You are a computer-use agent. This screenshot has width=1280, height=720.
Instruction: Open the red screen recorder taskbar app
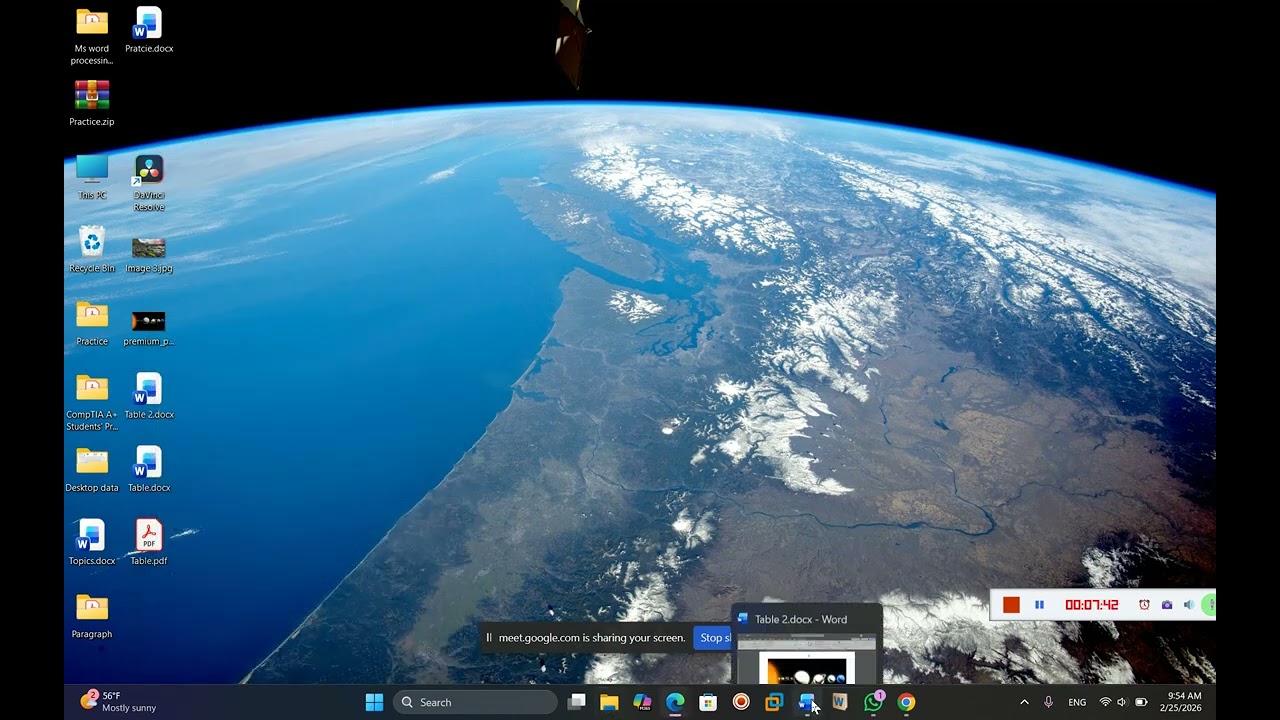click(x=741, y=702)
